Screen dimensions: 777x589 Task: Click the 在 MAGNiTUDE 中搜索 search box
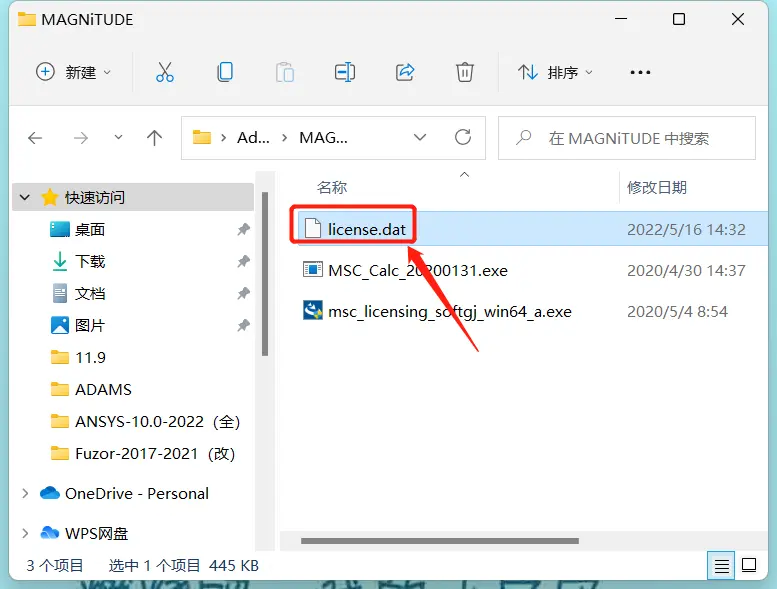(627, 138)
